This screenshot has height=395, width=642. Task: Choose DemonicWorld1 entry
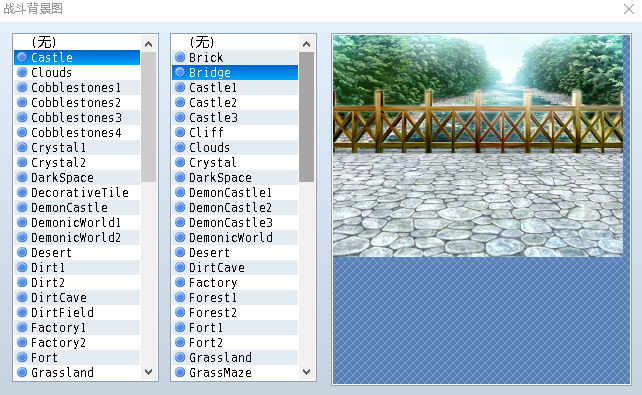click(77, 223)
